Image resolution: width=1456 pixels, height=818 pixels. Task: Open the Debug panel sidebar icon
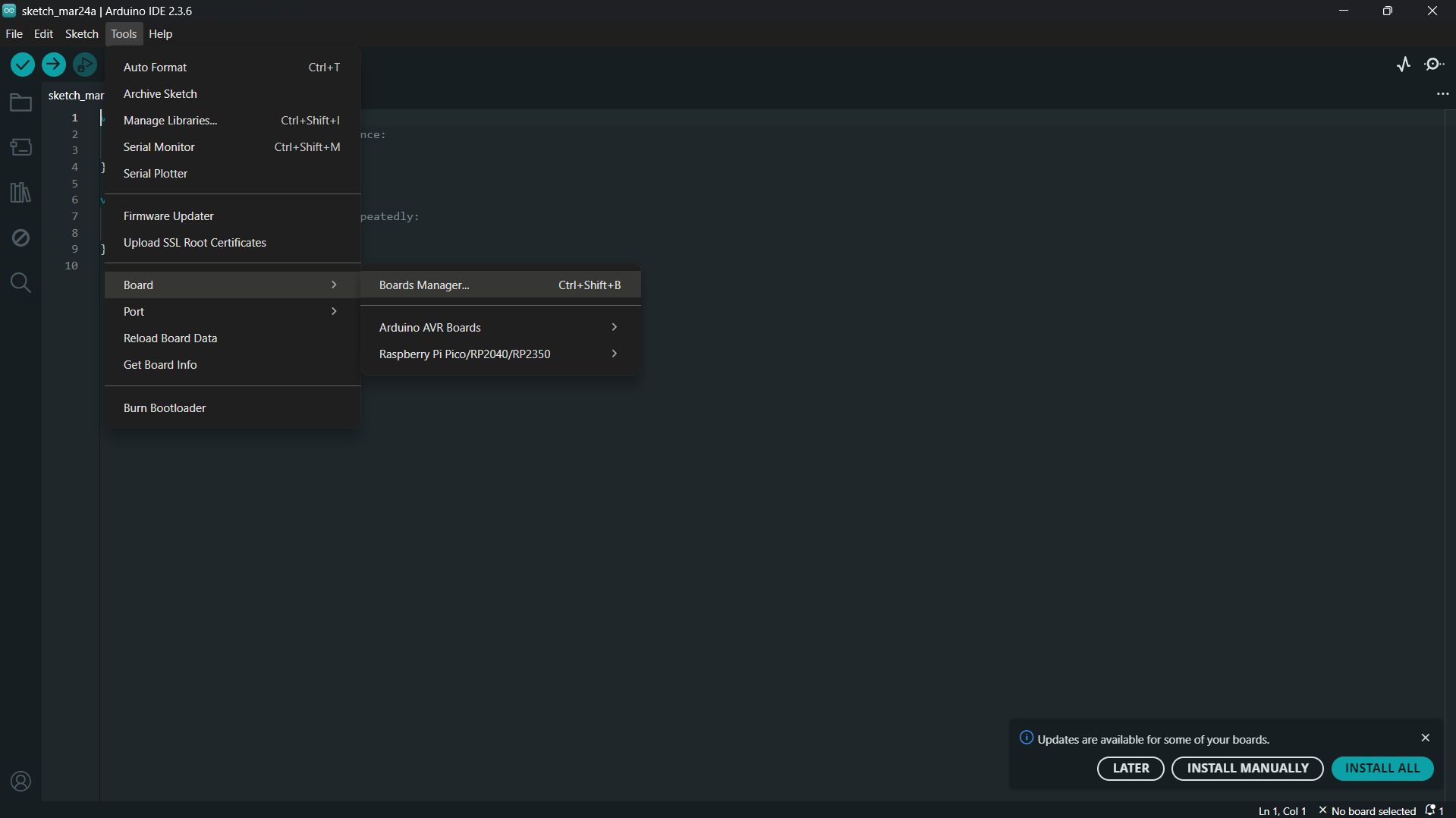[20, 238]
